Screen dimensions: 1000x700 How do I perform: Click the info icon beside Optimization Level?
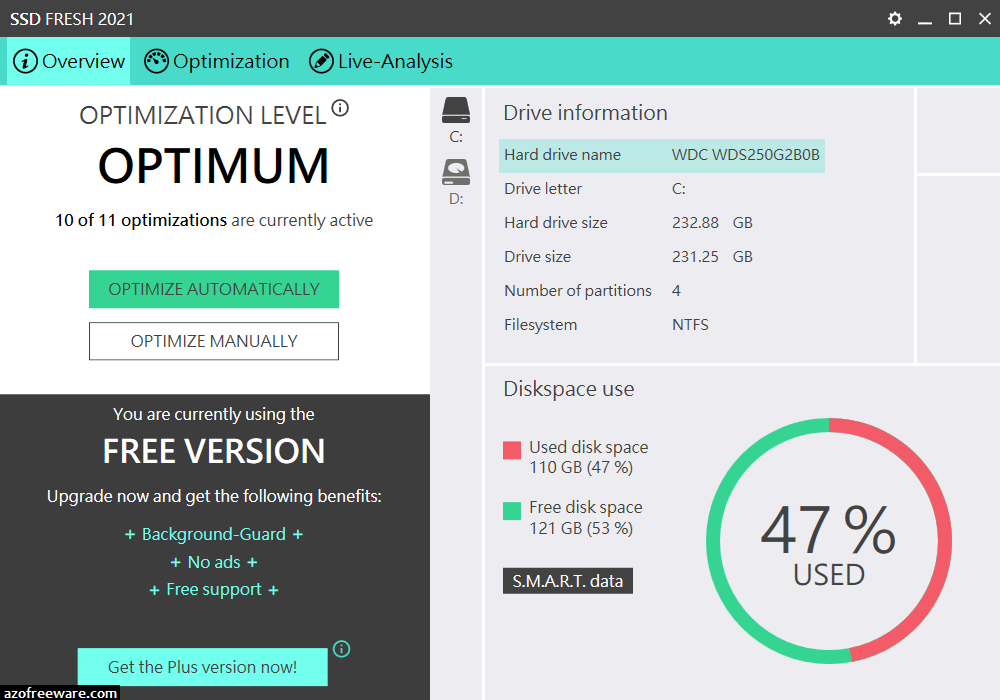click(x=341, y=108)
